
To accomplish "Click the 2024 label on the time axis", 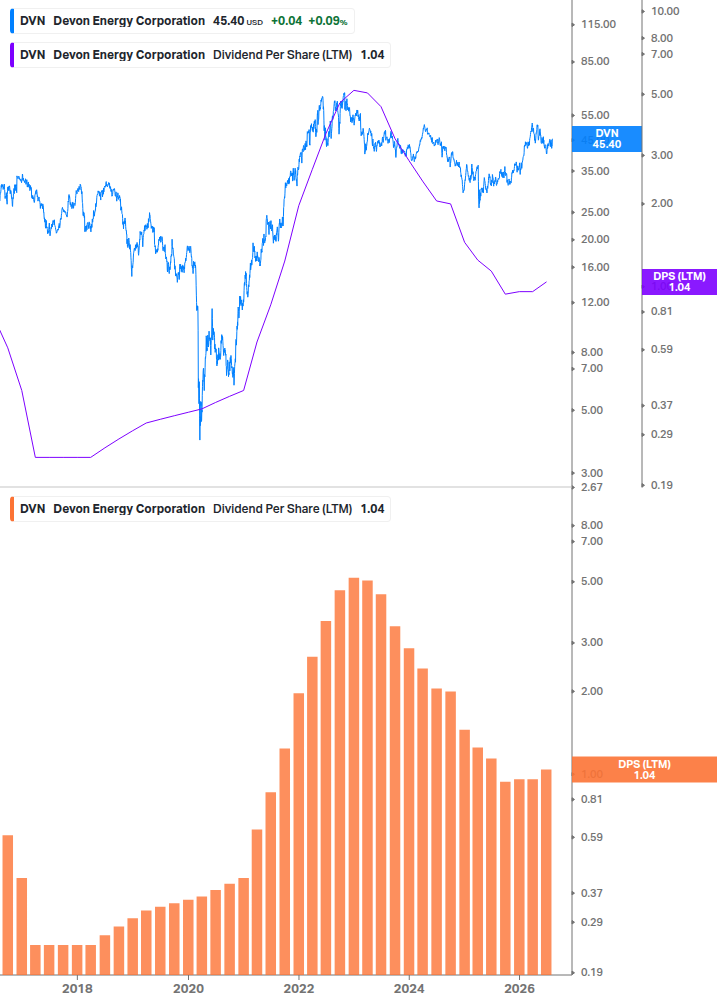I will coord(409,988).
